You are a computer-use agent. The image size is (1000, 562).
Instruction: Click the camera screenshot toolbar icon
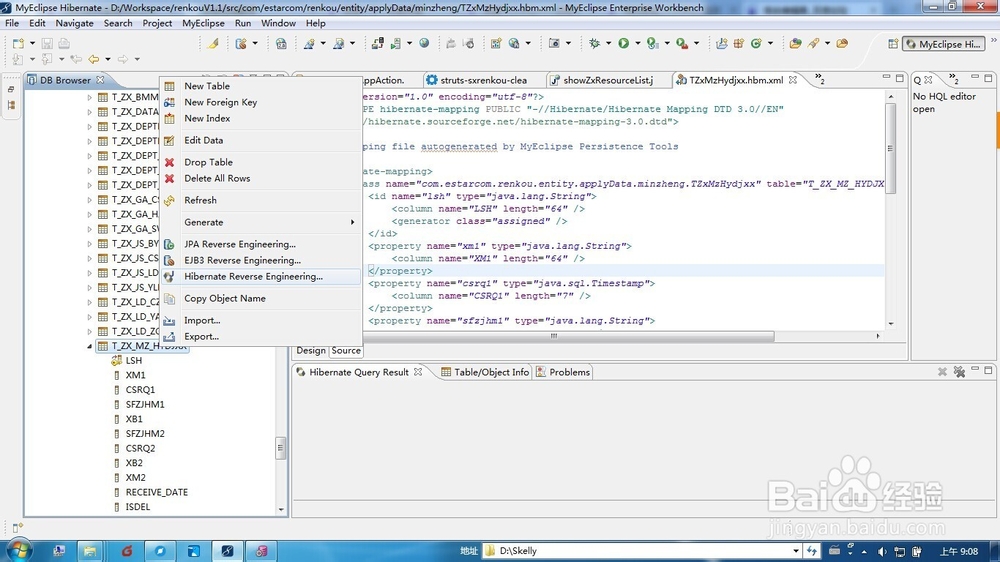[554, 43]
